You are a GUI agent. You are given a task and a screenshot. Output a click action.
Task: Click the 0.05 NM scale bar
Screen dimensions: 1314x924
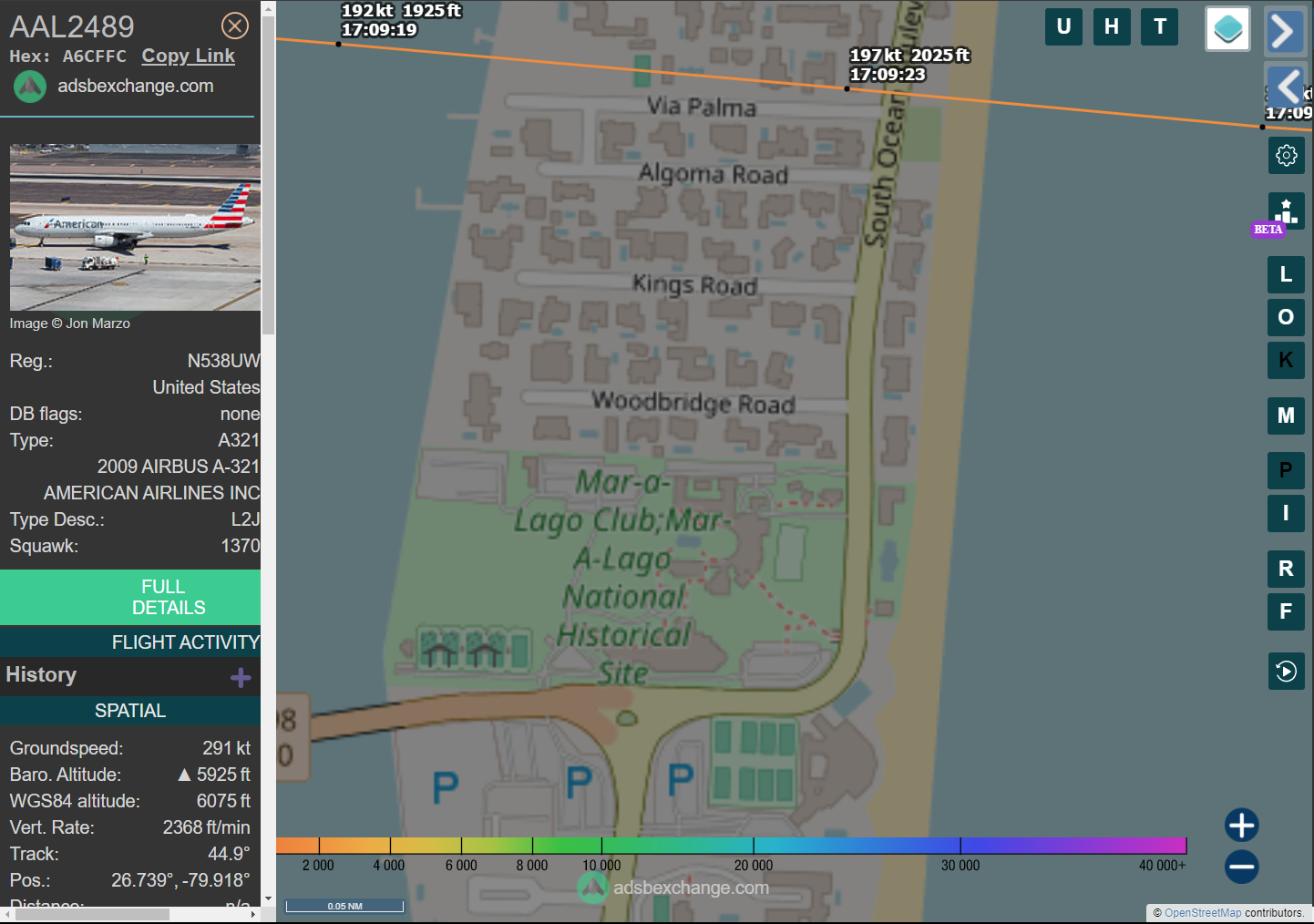[344, 906]
